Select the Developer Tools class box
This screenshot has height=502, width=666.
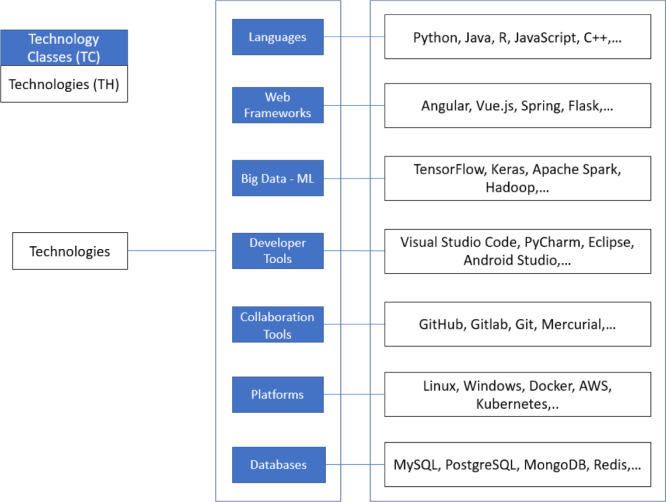(x=278, y=251)
